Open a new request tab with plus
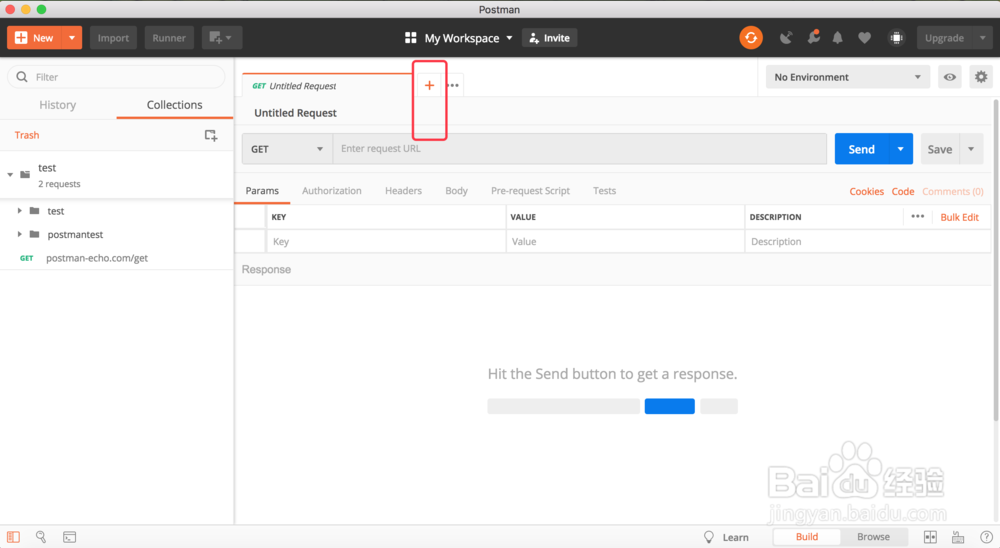Viewport: 1000px width, 548px height. [x=429, y=85]
